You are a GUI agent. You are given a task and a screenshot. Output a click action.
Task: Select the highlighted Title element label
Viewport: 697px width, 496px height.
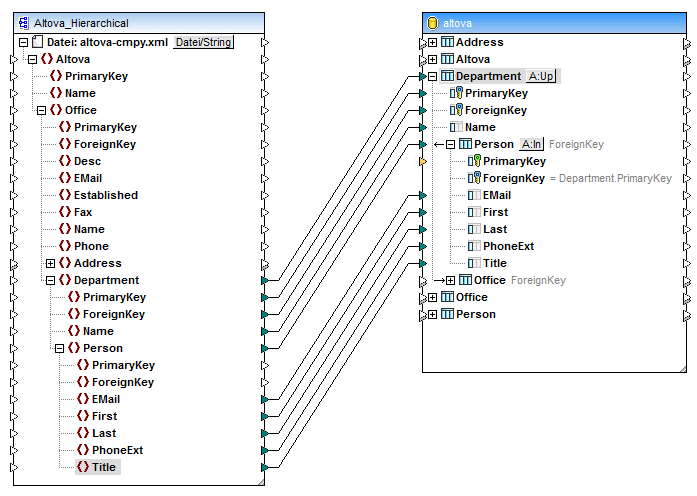coord(104,467)
